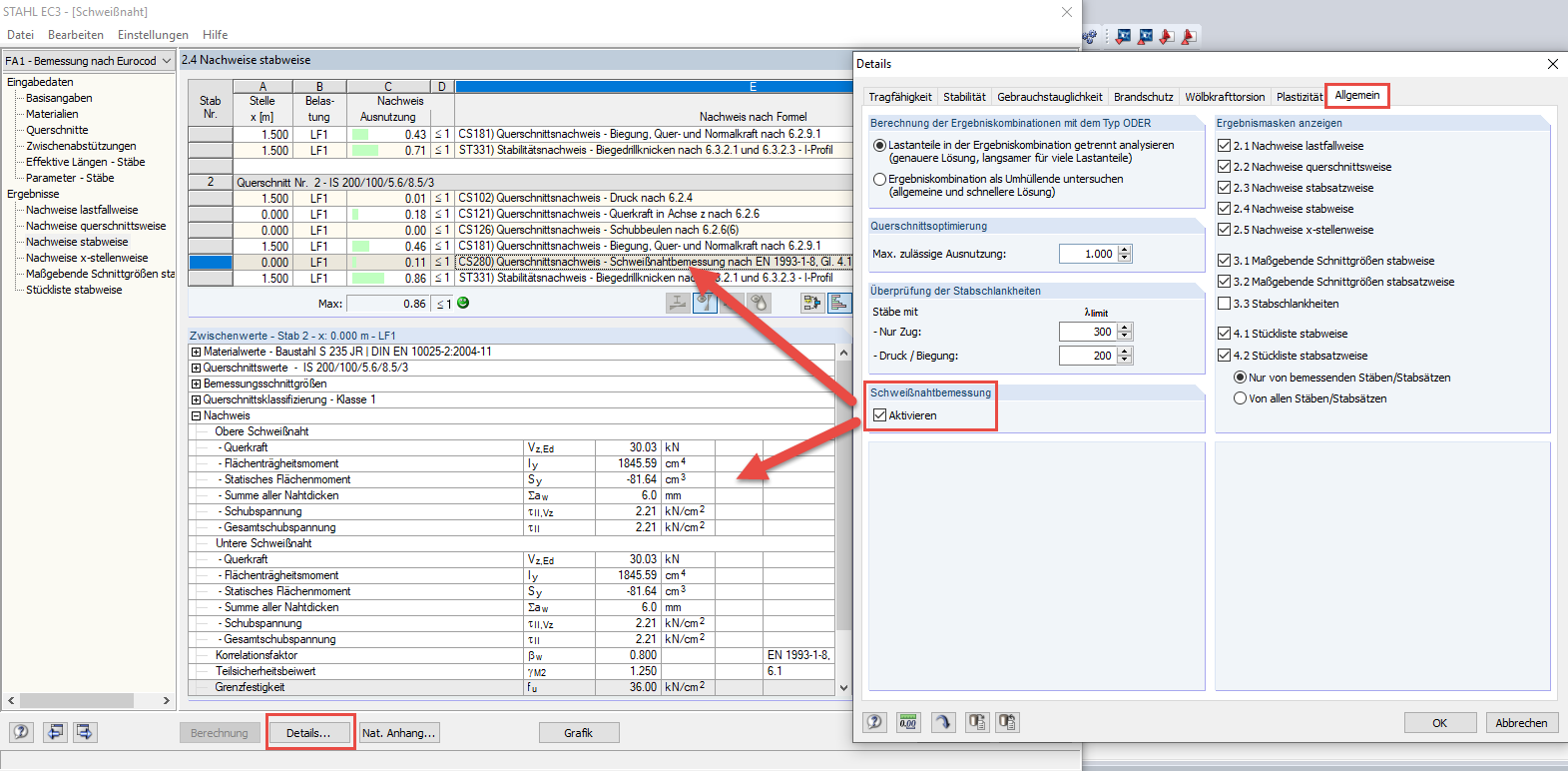Toggle 2.1 Nachweise lastfallweise checkbox
This screenshot has height=771, width=1568.
(1224, 145)
